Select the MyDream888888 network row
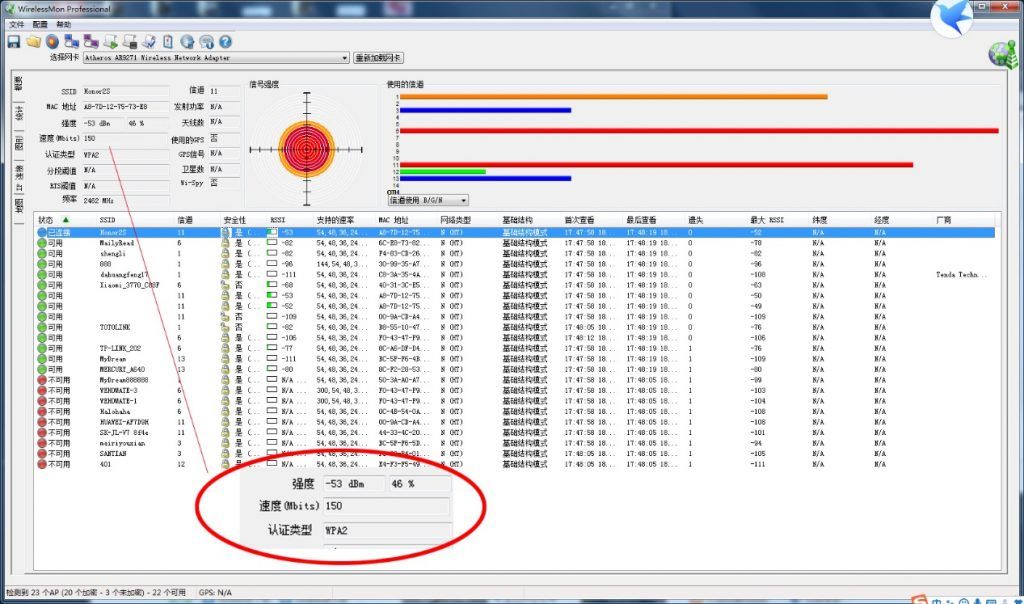The width and height of the screenshot is (1024, 604). 515,380
